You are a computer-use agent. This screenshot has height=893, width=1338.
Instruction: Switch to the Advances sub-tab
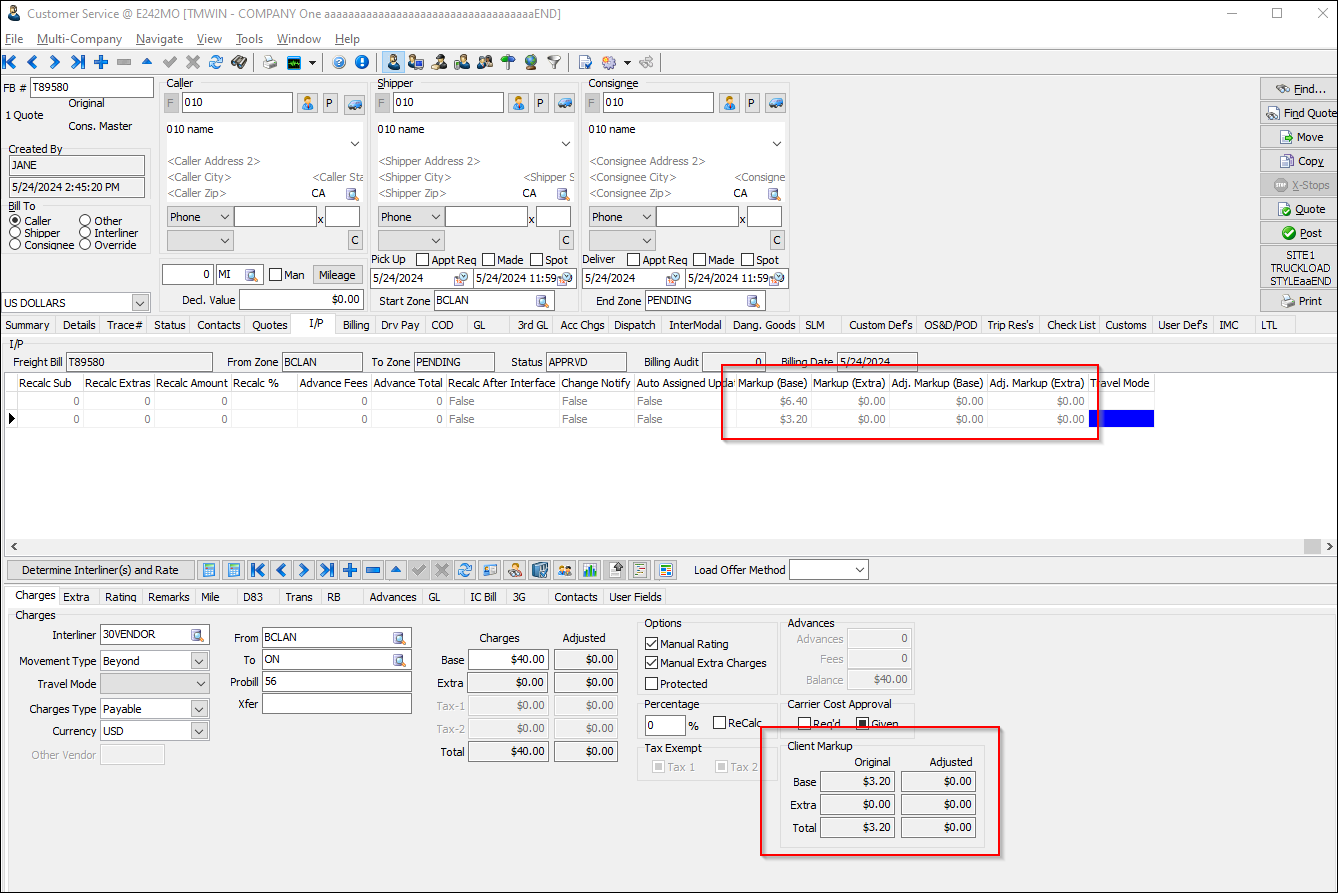(x=393, y=597)
